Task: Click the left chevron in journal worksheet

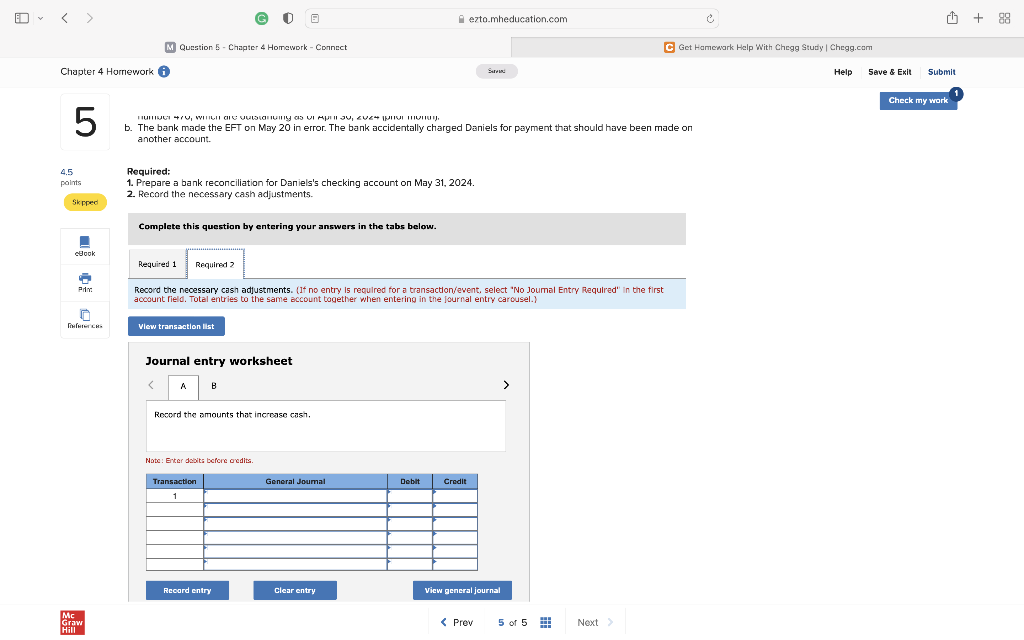Action: tap(151, 385)
